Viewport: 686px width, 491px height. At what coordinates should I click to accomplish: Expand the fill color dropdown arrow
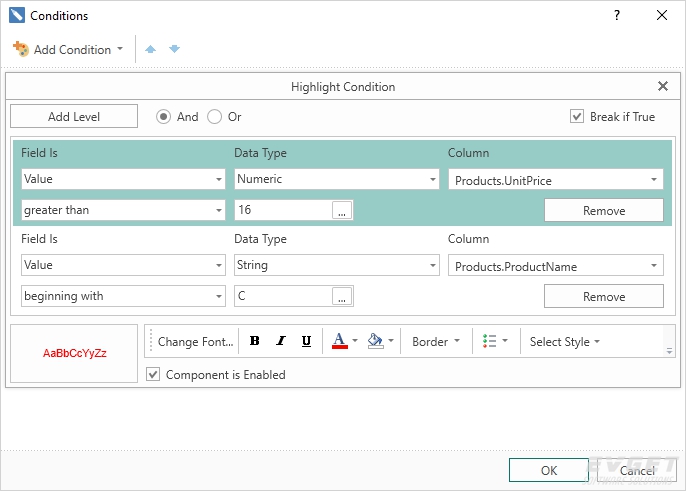point(391,341)
